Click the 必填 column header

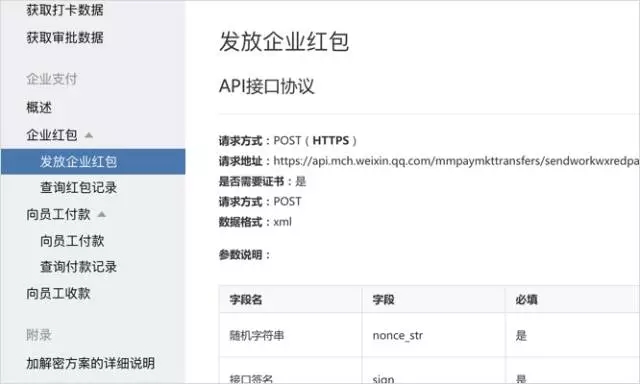527,300
